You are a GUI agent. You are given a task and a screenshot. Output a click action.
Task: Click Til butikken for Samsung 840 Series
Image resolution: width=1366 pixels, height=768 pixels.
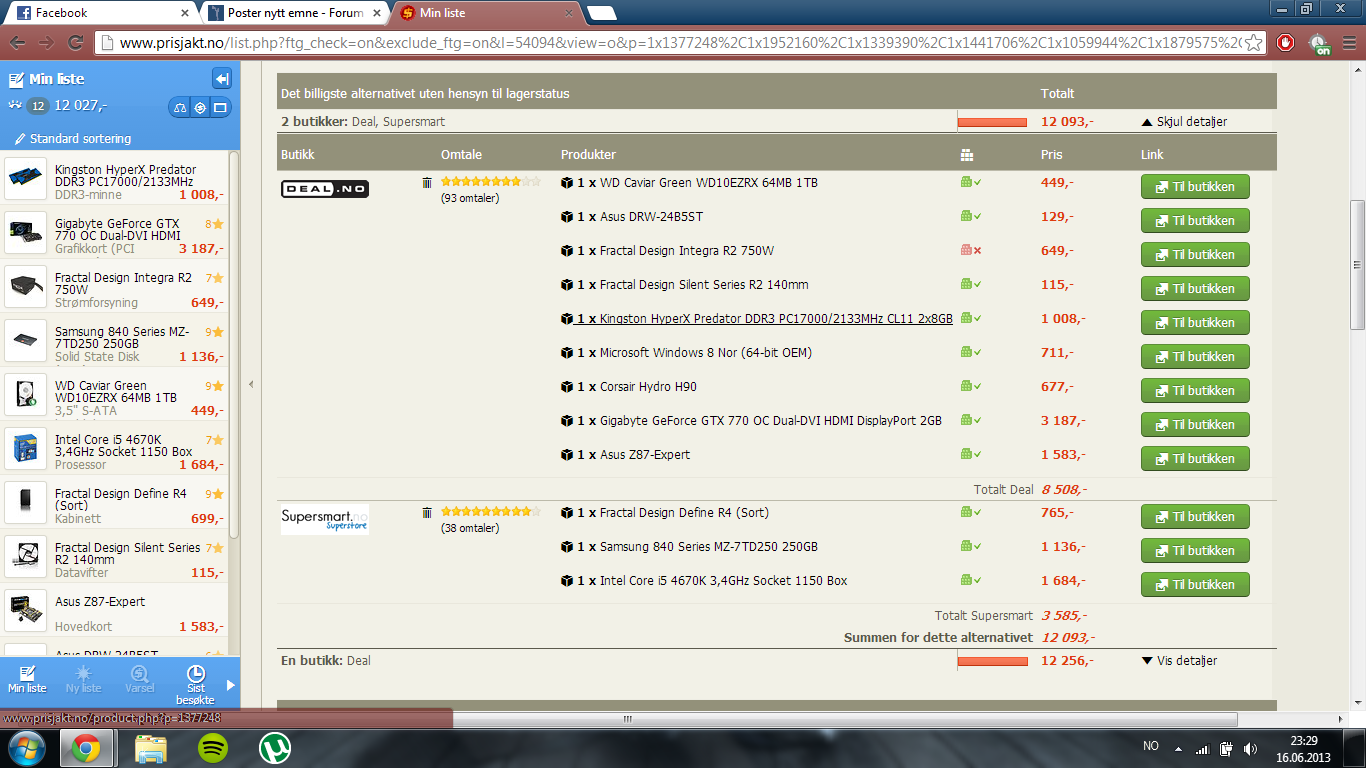click(x=1195, y=551)
